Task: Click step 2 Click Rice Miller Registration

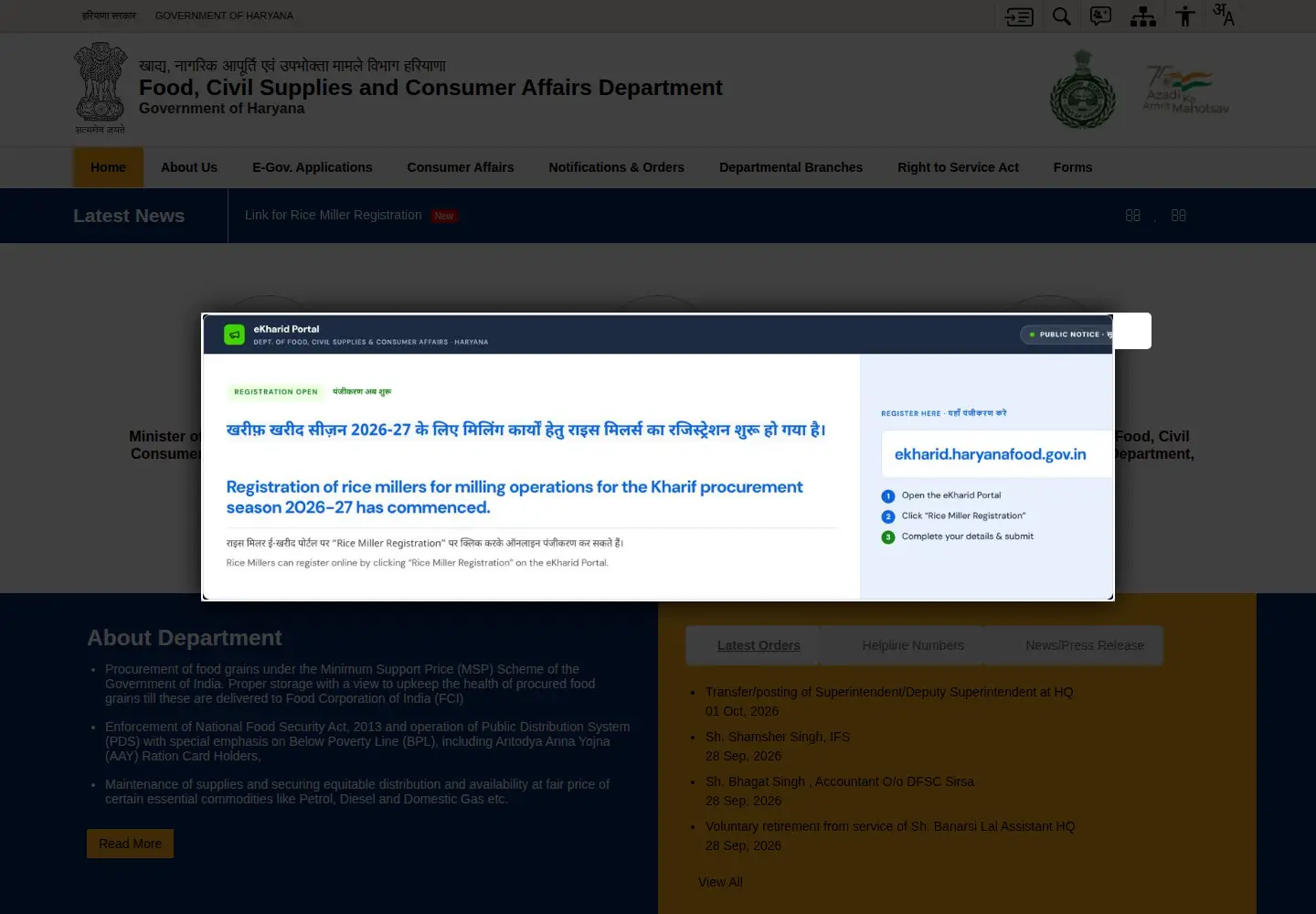Action: coord(964,515)
